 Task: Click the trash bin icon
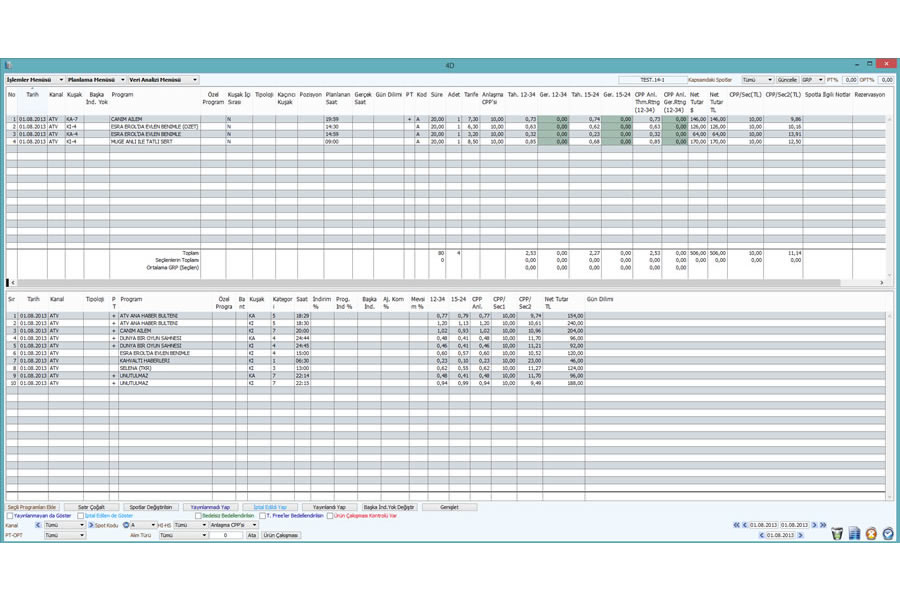837,534
